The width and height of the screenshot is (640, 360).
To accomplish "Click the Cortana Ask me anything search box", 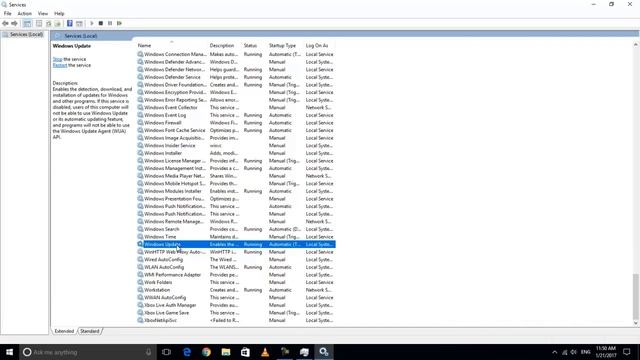I will [x=88, y=352].
